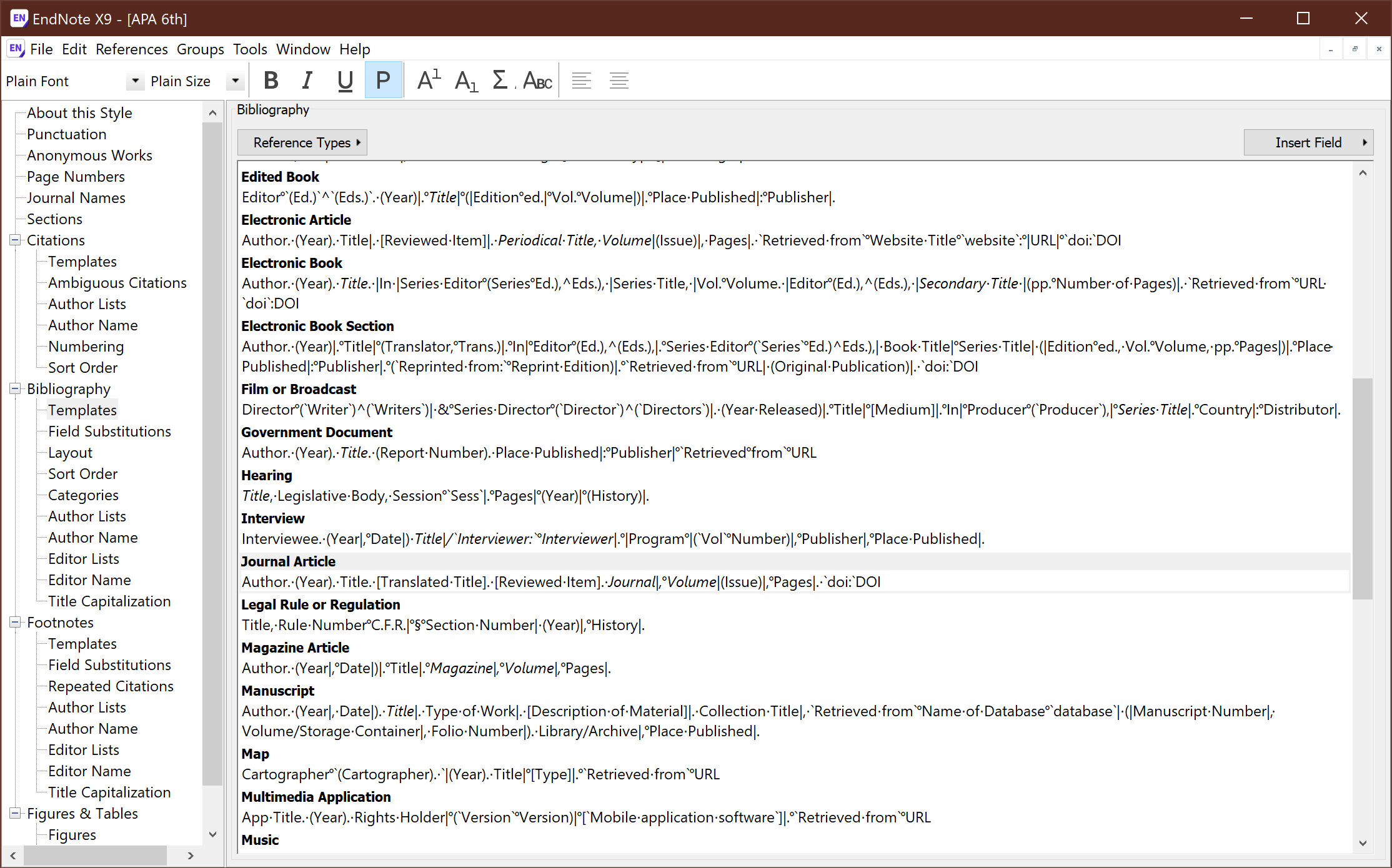Select About this Style in tree

[79, 113]
